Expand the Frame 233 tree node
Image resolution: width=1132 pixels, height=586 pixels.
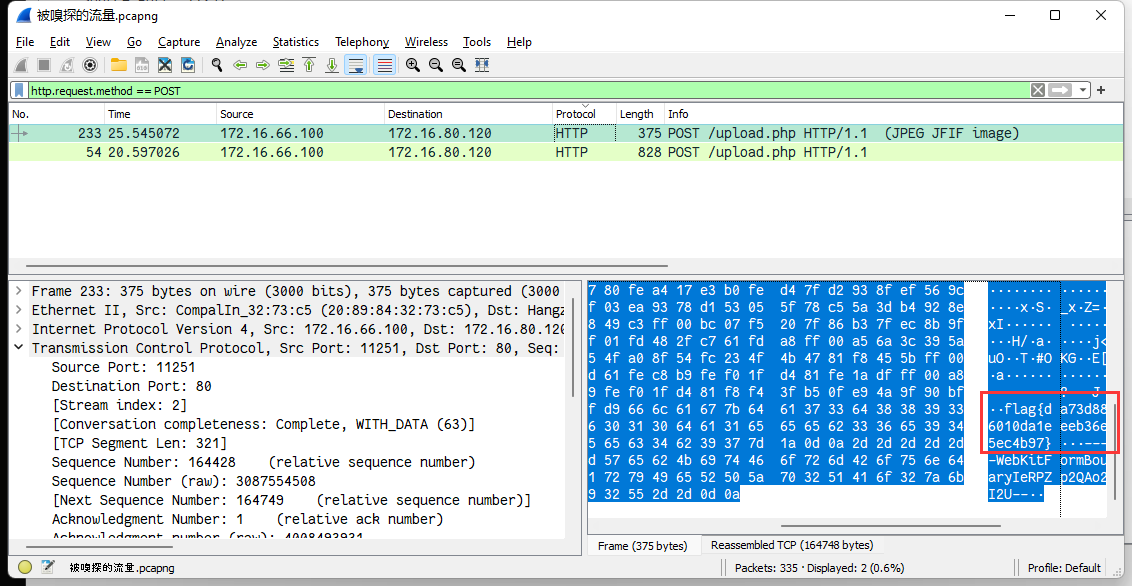point(18,292)
